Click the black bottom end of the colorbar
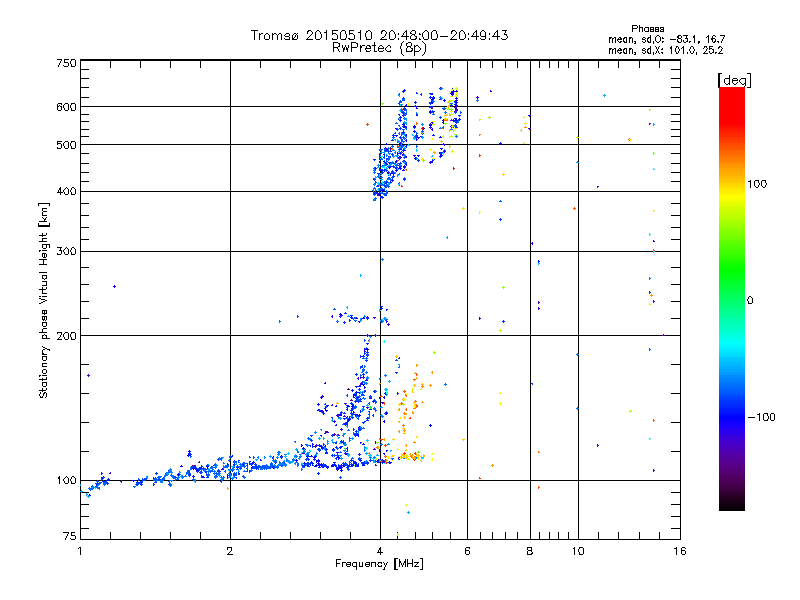The image size is (800, 600). tap(732, 503)
